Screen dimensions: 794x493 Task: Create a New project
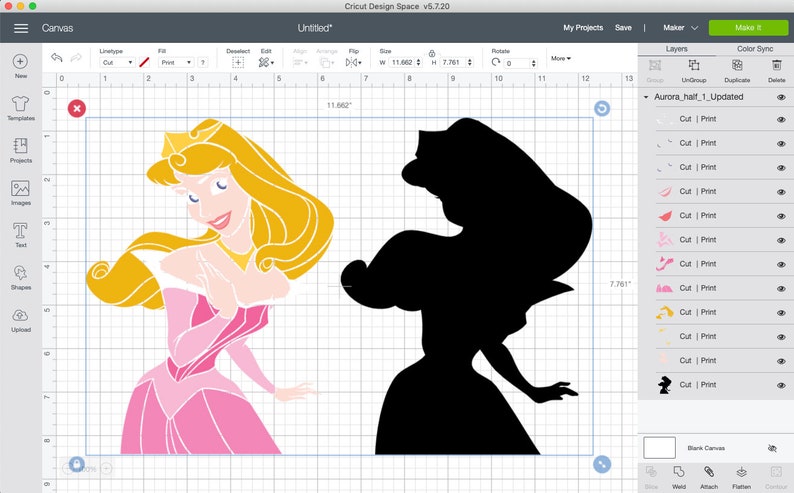tap(20, 66)
